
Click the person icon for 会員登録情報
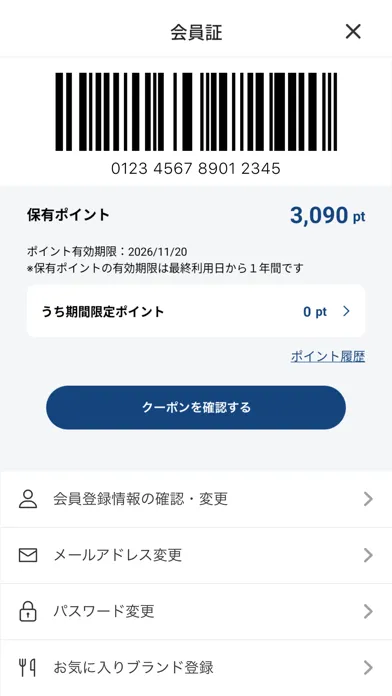click(28, 499)
